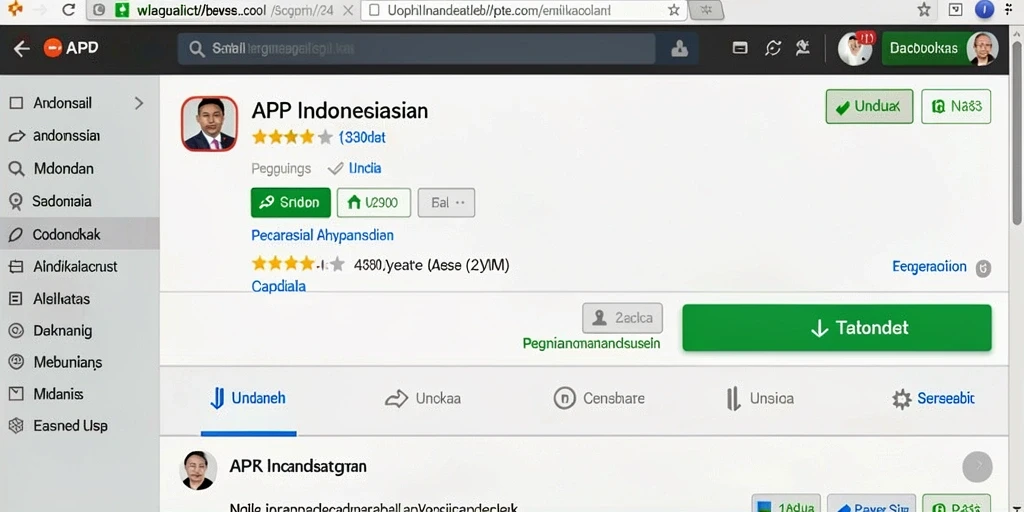
Task: Click the Dacbookas account button
Action: (x=939, y=48)
